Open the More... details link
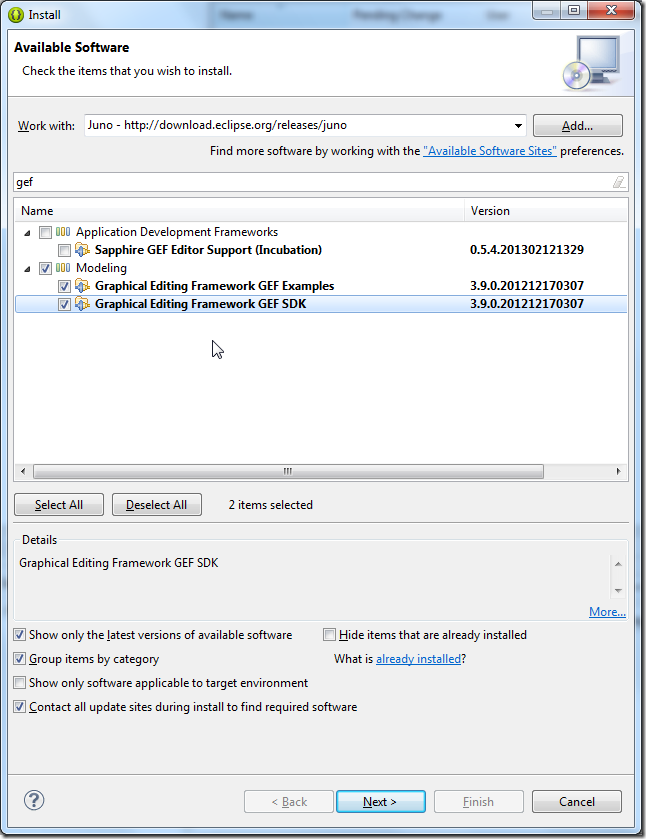The height and width of the screenshot is (839, 646). click(x=607, y=612)
